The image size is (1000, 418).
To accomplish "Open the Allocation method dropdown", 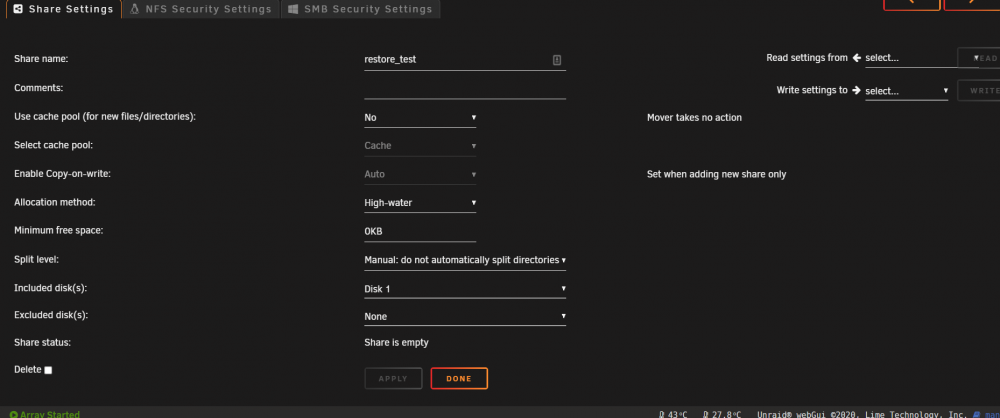I will [420, 203].
